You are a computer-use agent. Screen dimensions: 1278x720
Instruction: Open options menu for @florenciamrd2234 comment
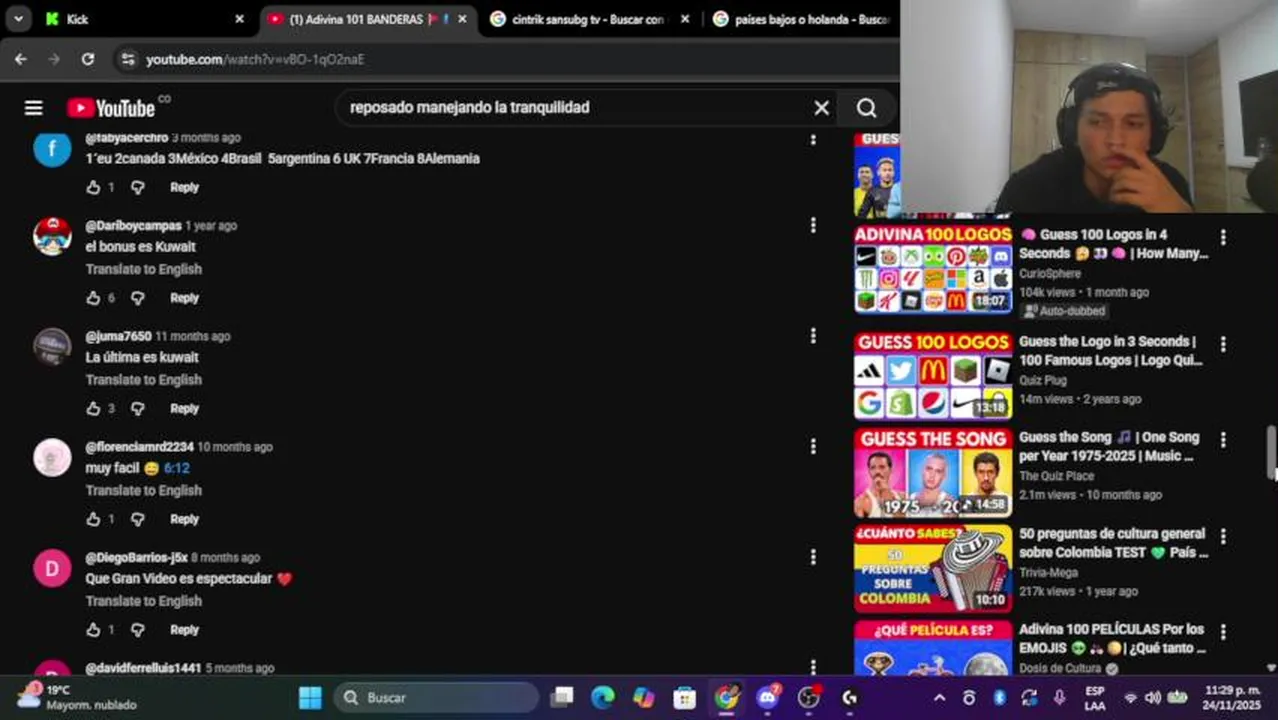[813, 446]
